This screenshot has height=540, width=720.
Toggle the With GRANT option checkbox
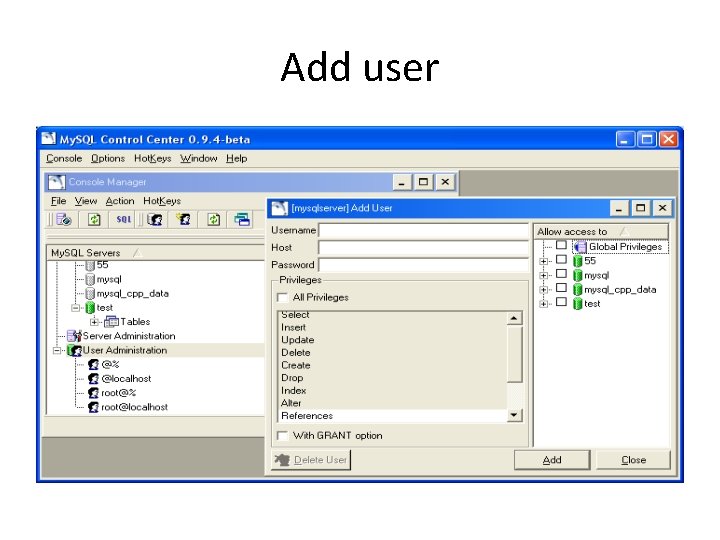point(283,435)
